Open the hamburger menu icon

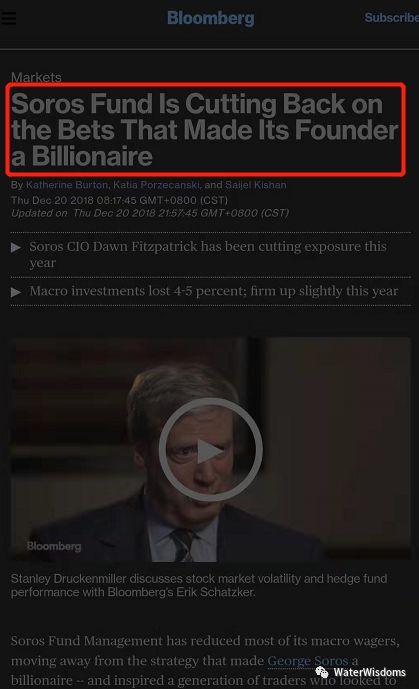pyautogui.click(x=8, y=18)
